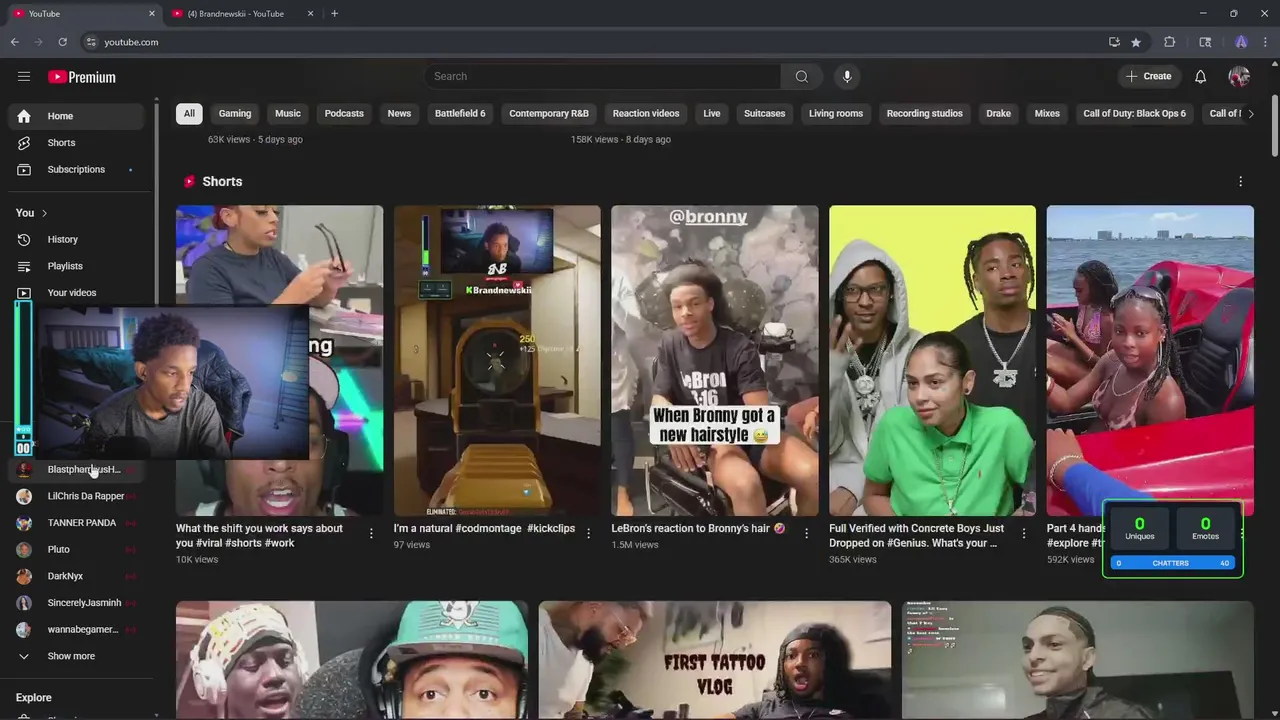The image size is (1280, 720).
Task: Bookmark this page with star icon
Action: click(x=1136, y=42)
